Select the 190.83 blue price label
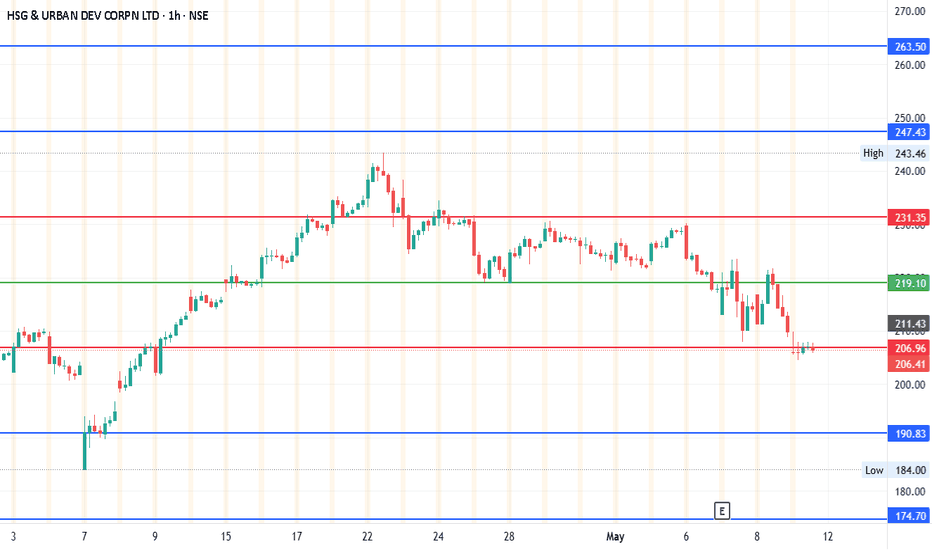The height and width of the screenshot is (550, 932). click(x=909, y=433)
